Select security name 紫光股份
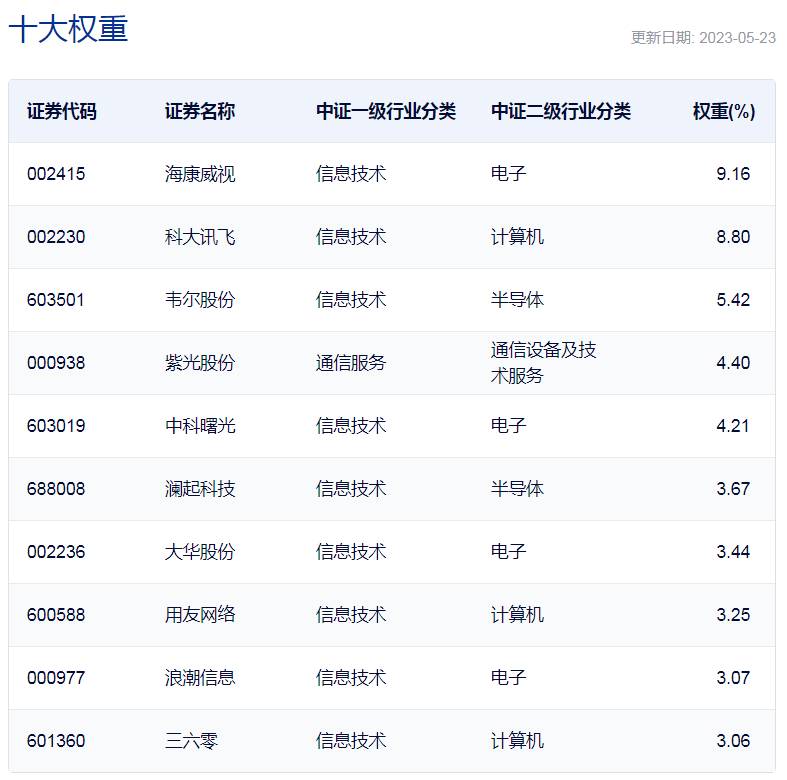Screen dimensions: 787x780 coord(200,363)
